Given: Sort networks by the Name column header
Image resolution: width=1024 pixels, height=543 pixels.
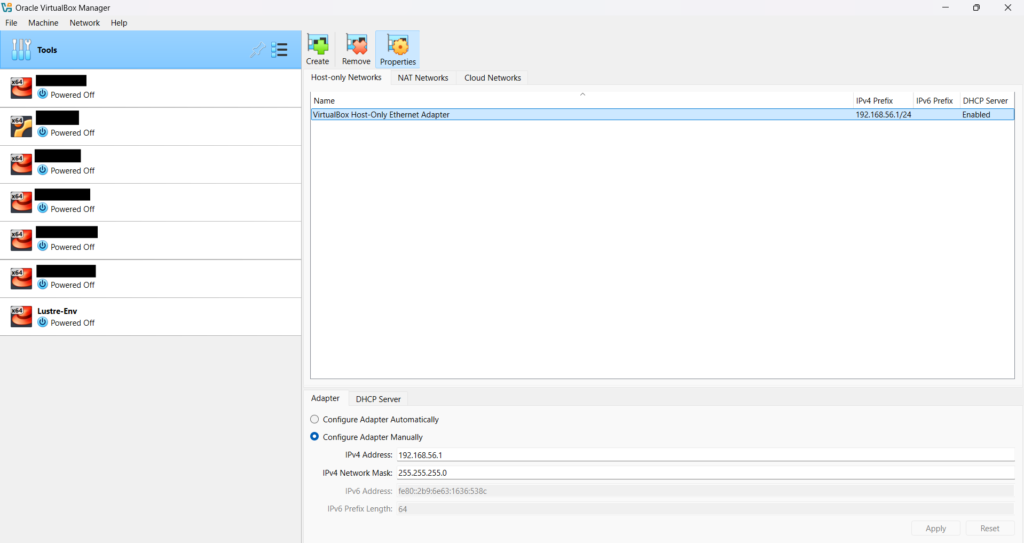Looking at the screenshot, I should coord(580,101).
